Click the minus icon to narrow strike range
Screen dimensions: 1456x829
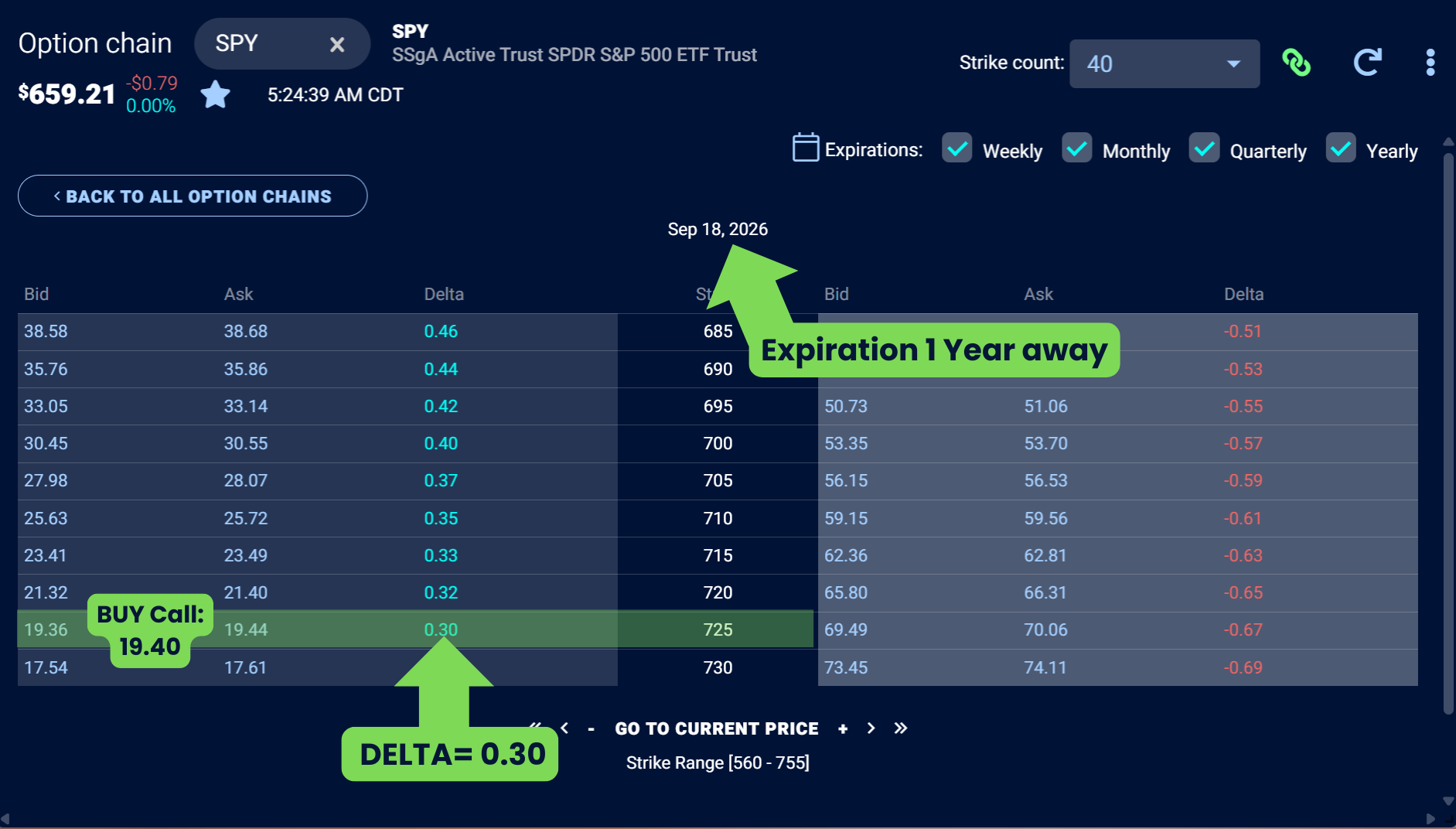pyautogui.click(x=592, y=728)
